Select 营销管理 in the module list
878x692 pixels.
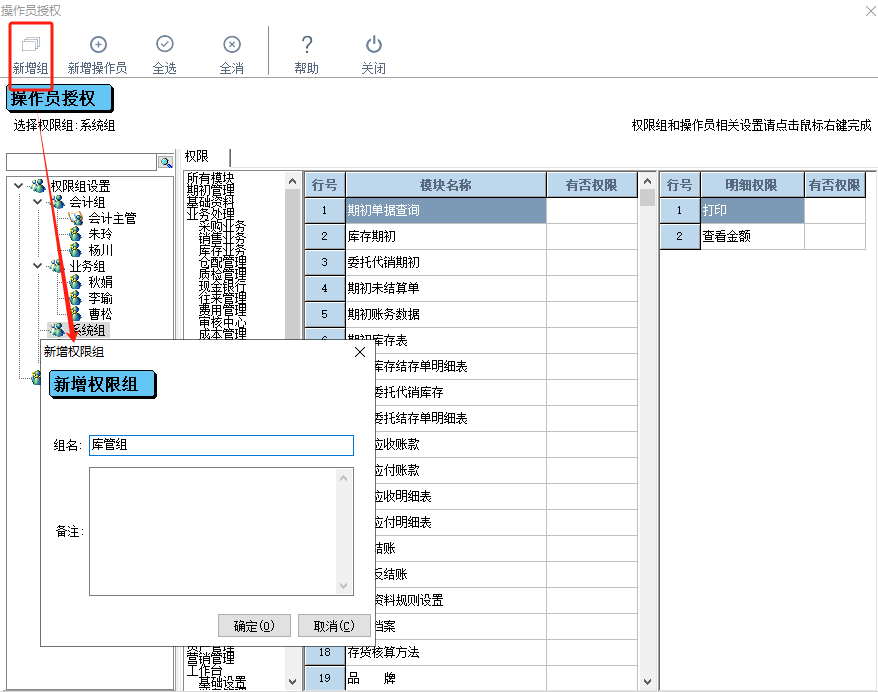coord(211,658)
